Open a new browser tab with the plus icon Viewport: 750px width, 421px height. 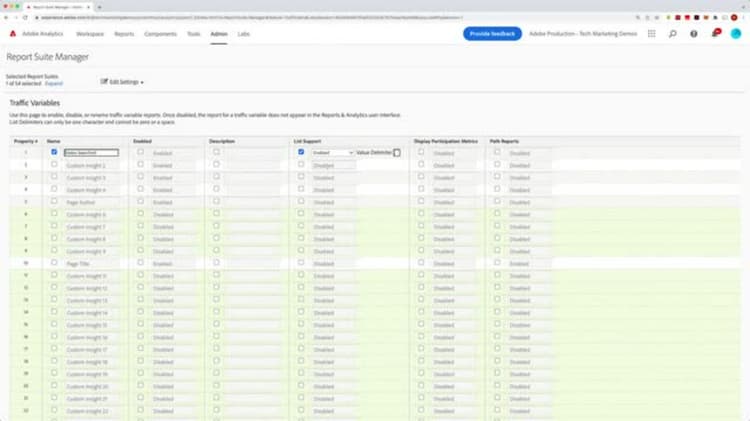tap(99, 7)
